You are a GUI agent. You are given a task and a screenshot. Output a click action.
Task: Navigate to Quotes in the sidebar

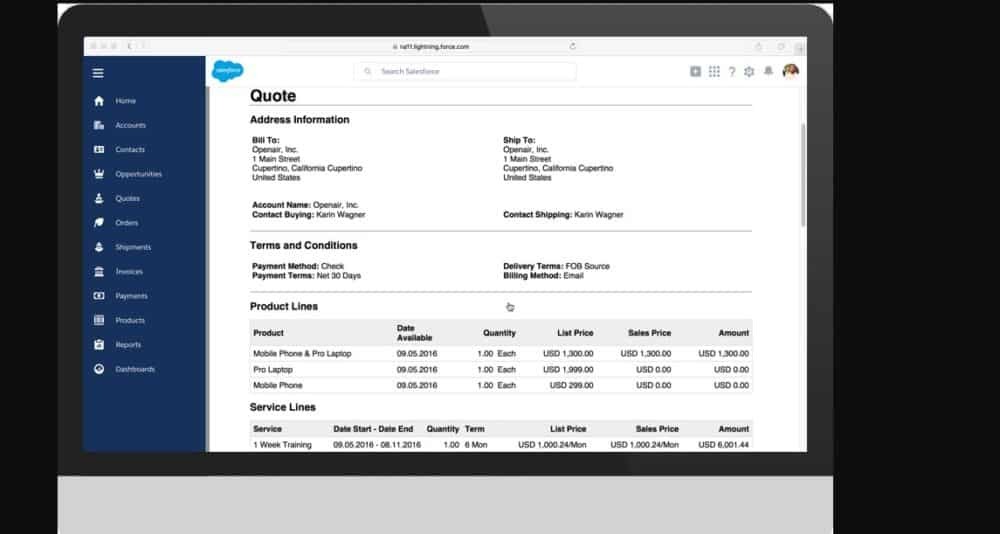(128, 199)
